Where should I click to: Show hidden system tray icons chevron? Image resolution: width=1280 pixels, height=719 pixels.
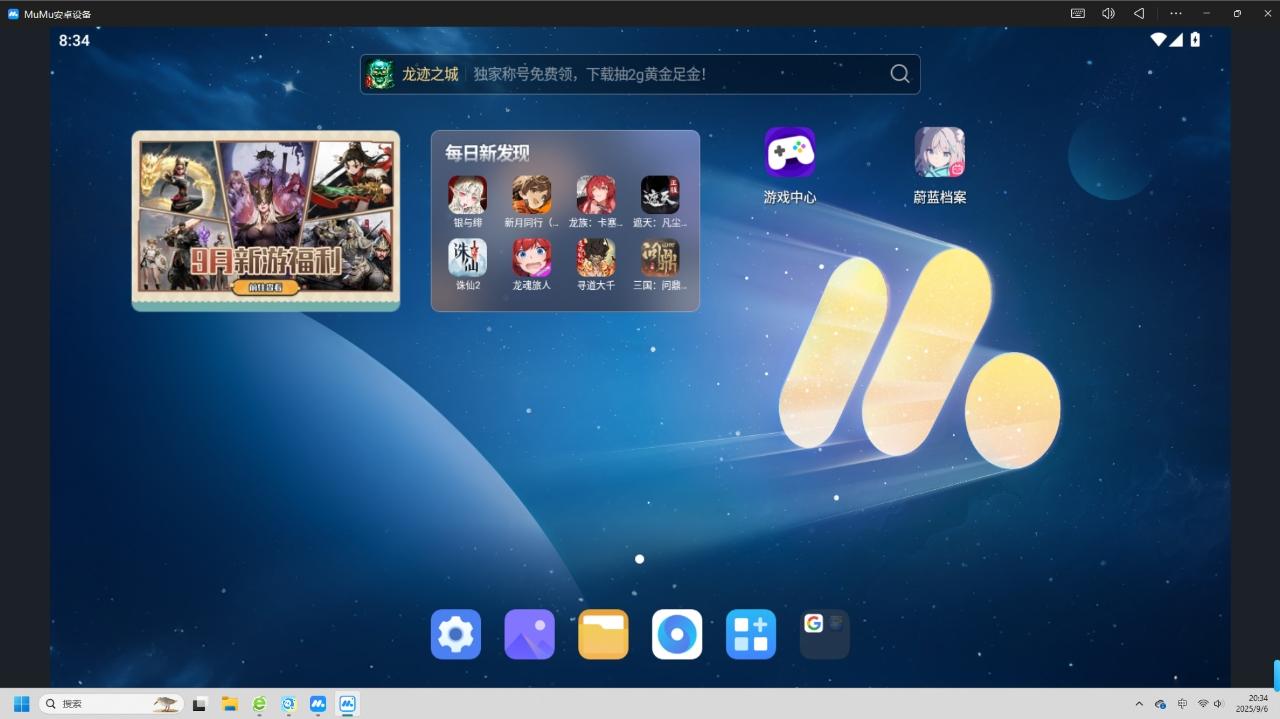(x=1138, y=704)
